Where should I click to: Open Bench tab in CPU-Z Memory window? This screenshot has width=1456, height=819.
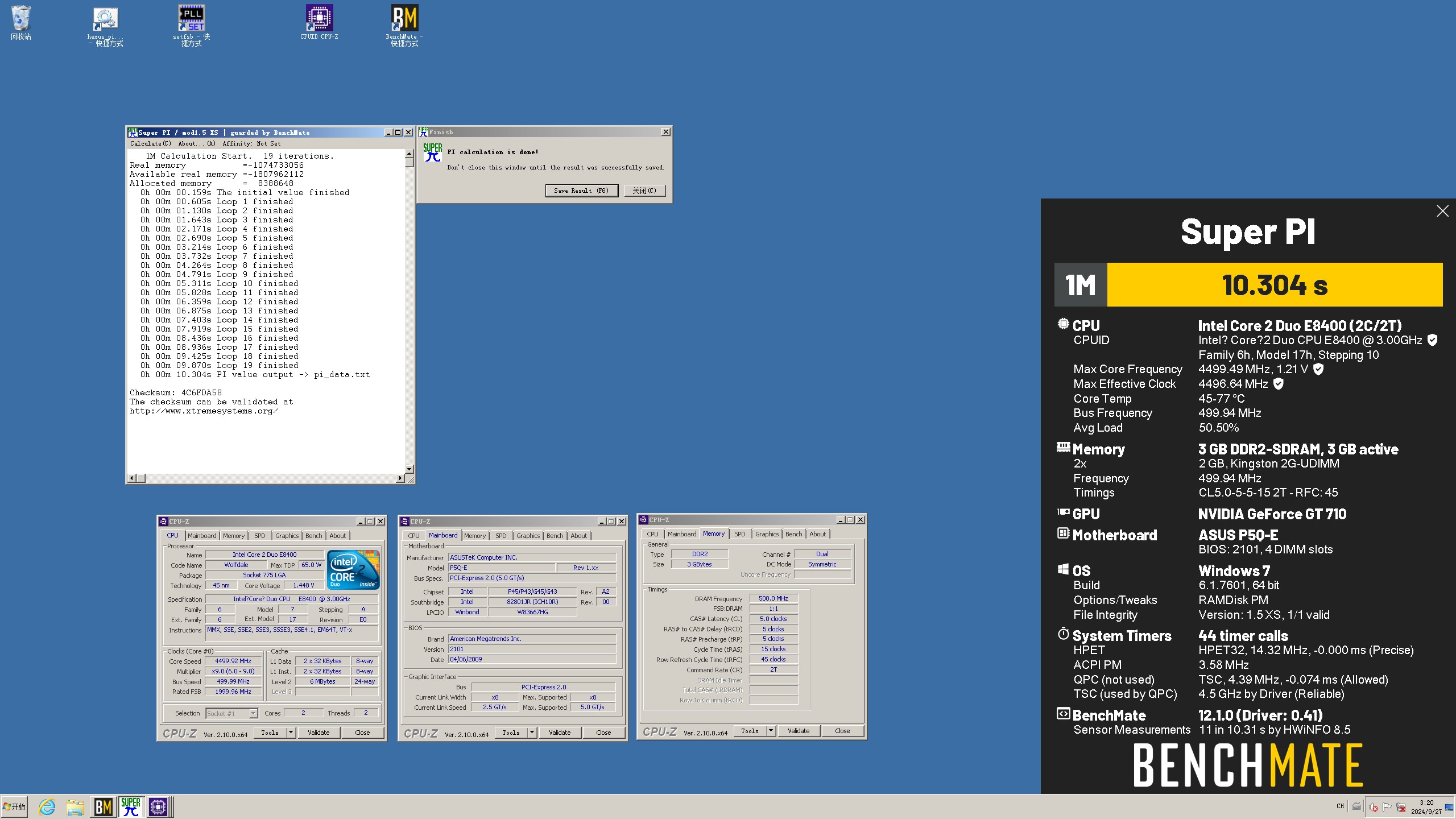coord(793,534)
